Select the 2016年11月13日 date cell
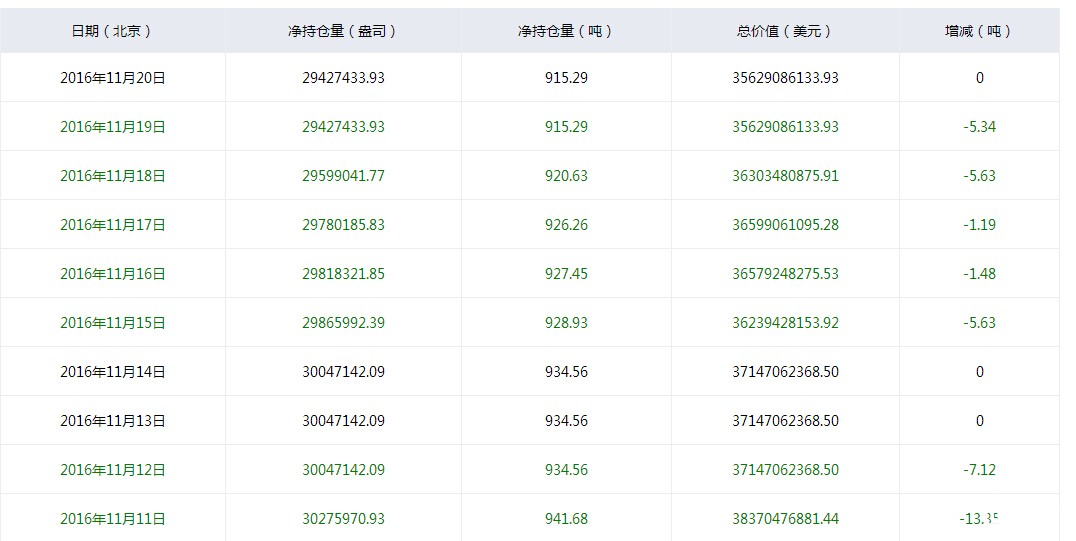1076x541 pixels. 112,421
